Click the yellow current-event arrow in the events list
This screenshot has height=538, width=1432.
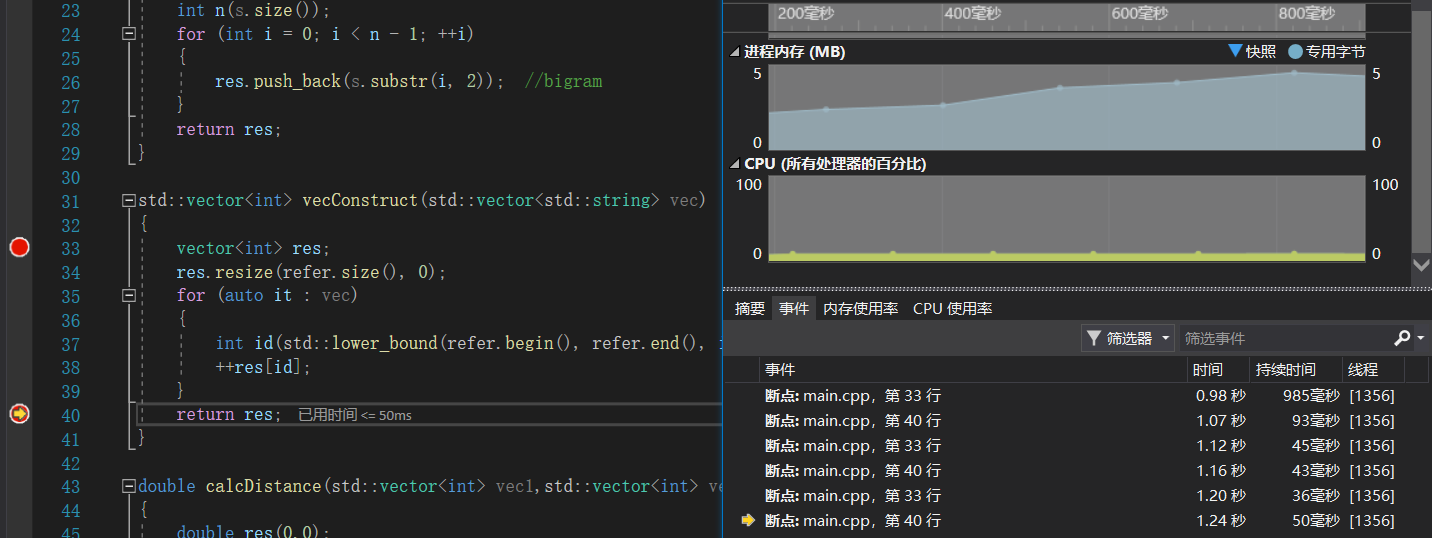coord(748,520)
